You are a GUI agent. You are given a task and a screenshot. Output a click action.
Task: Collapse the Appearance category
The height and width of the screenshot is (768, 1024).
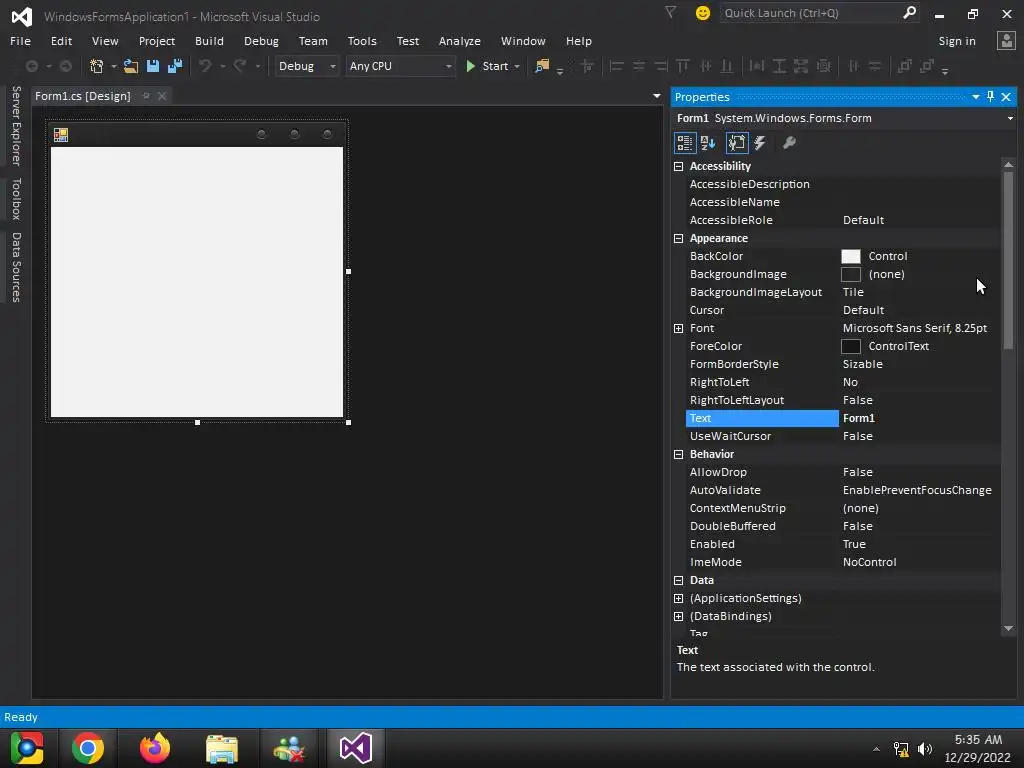pyautogui.click(x=679, y=238)
